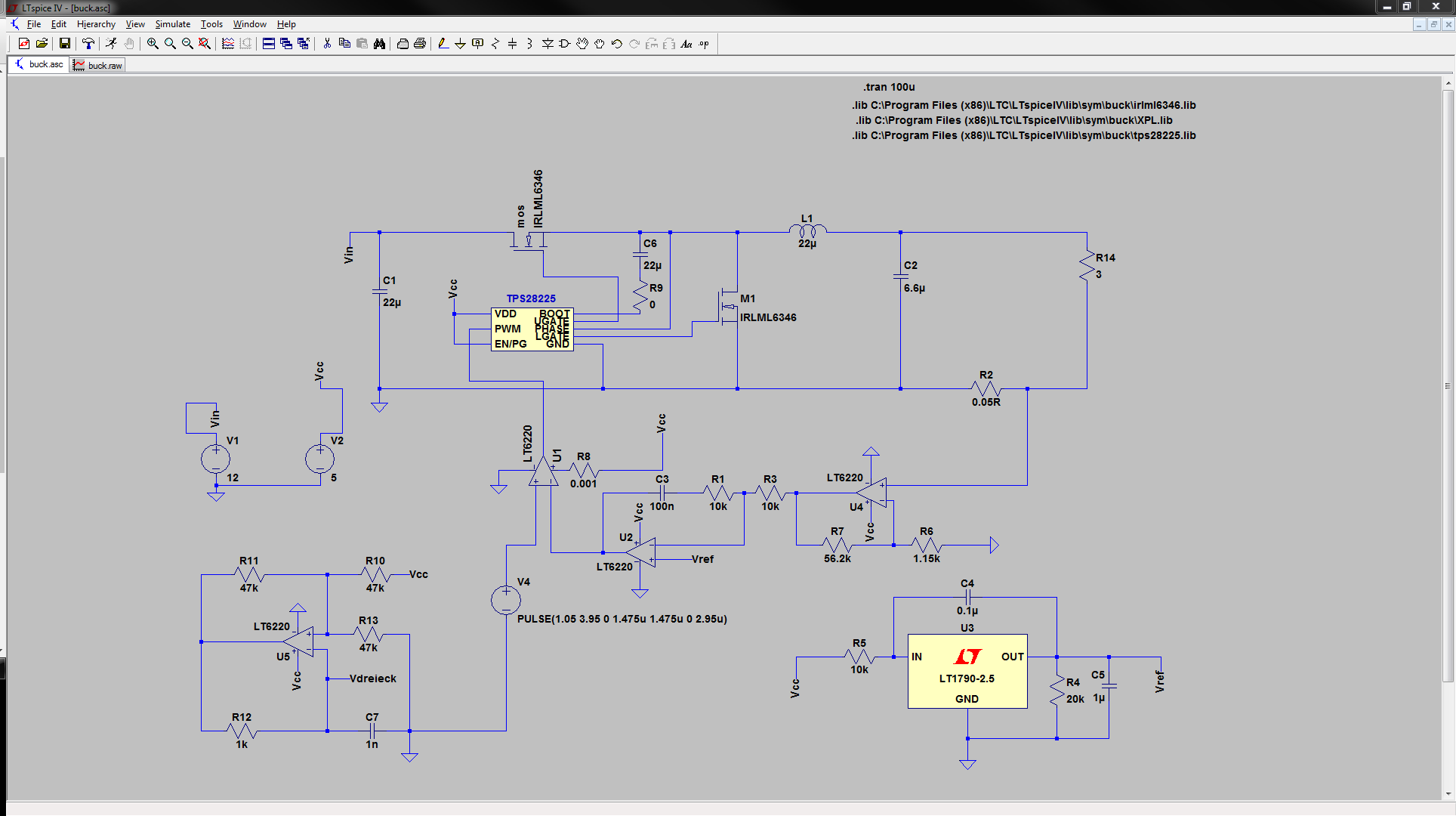Select the Drag closed-hand tool

(x=600, y=44)
